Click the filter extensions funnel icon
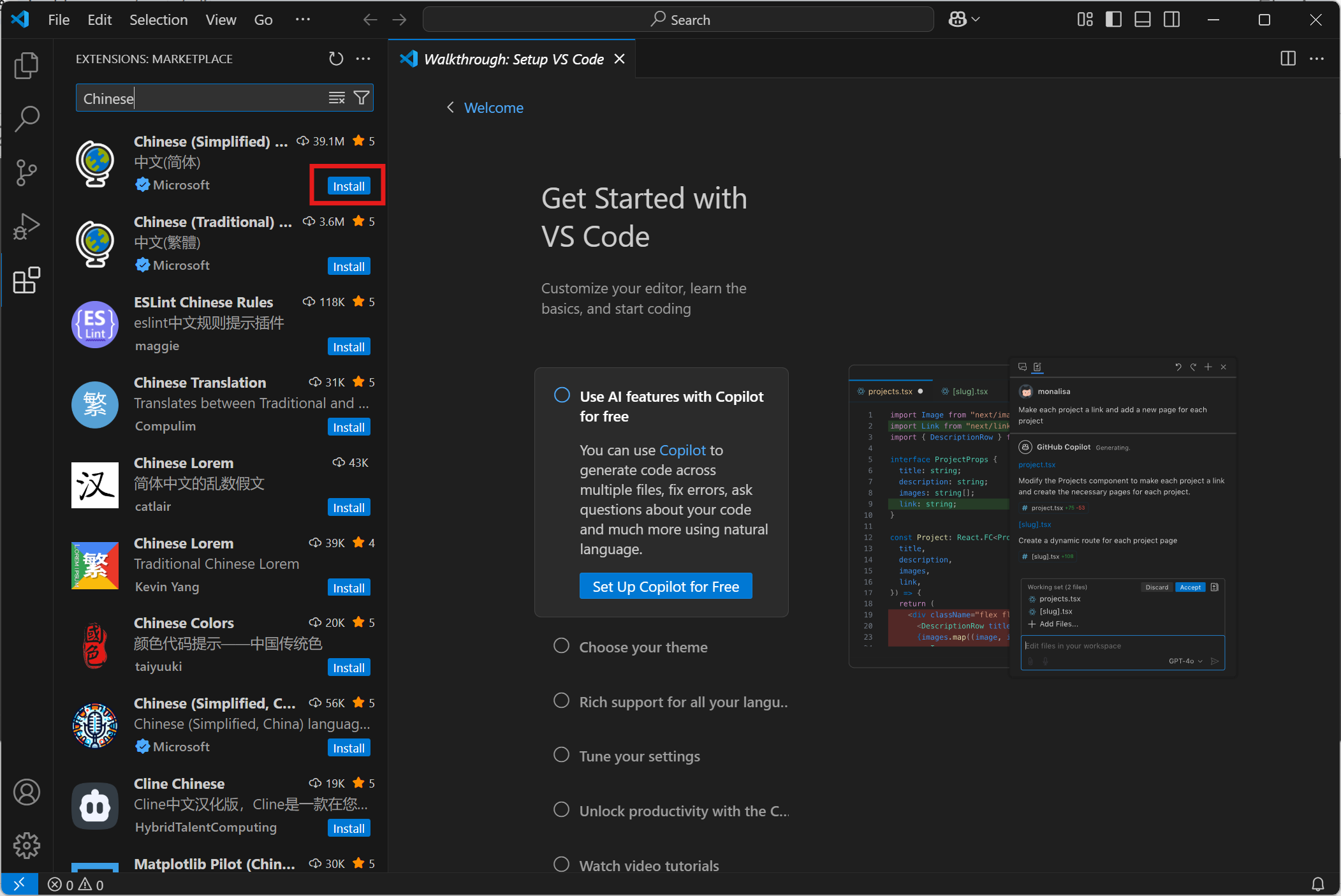1341x896 pixels. [362, 98]
